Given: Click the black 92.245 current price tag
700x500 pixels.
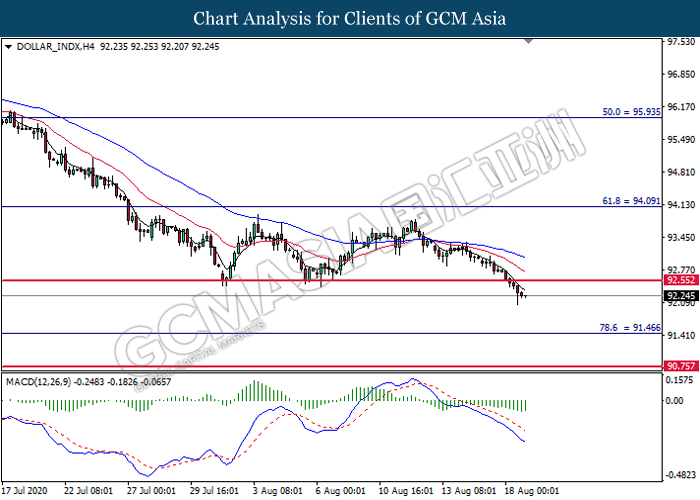Looking at the screenshot, I should point(681,296).
